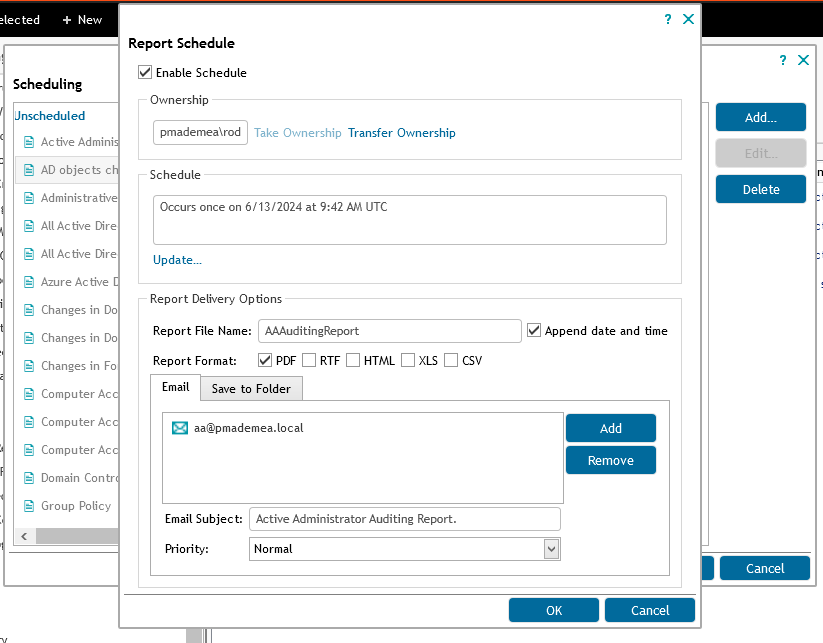This screenshot has width=823, height=643.
Task: Check HTML report format
Action: click(x=353, y=360)
